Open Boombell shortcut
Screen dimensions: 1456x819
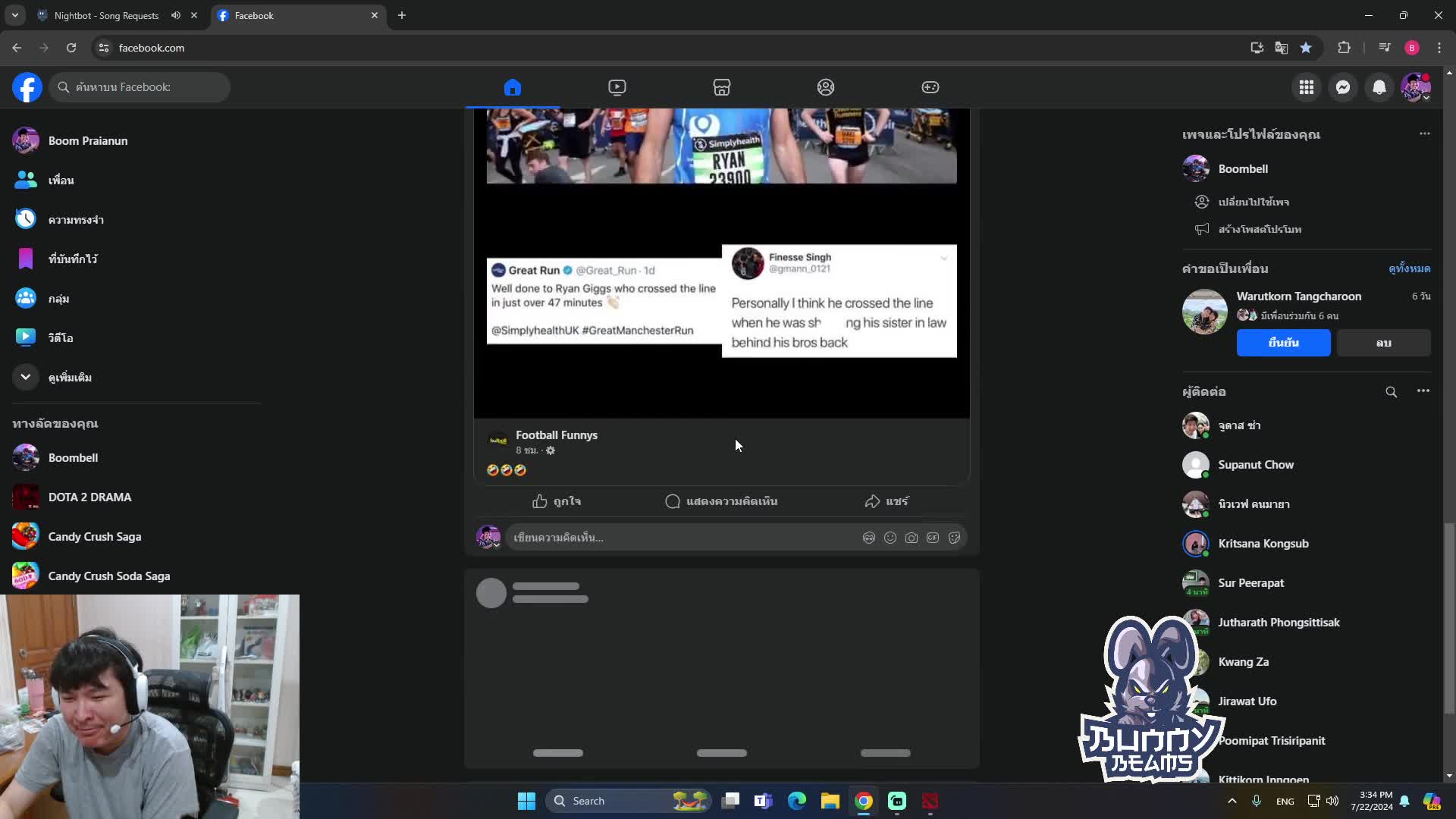pyautogui.click(x=136, y=458)
